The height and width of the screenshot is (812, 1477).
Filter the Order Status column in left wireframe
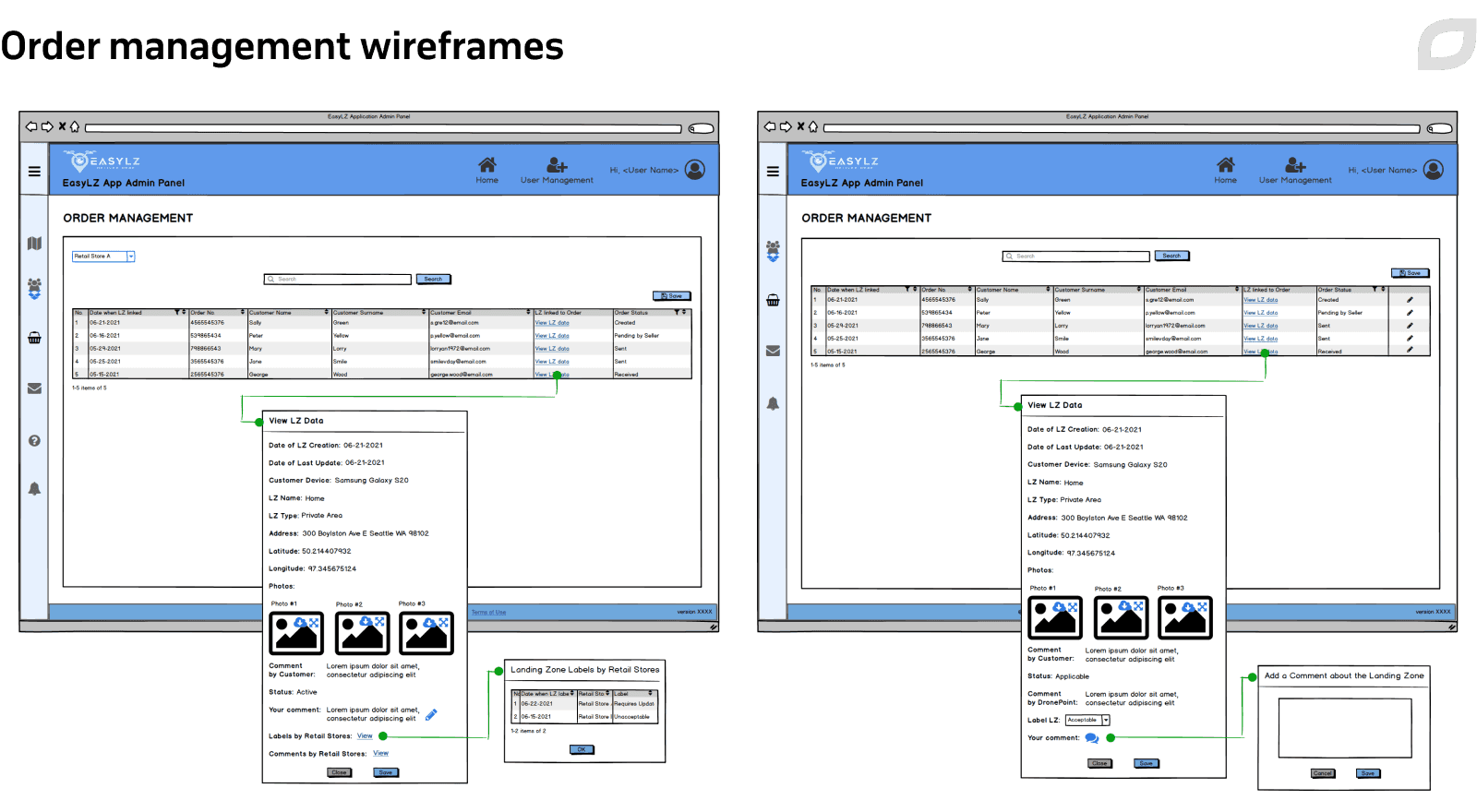[677, 313]
